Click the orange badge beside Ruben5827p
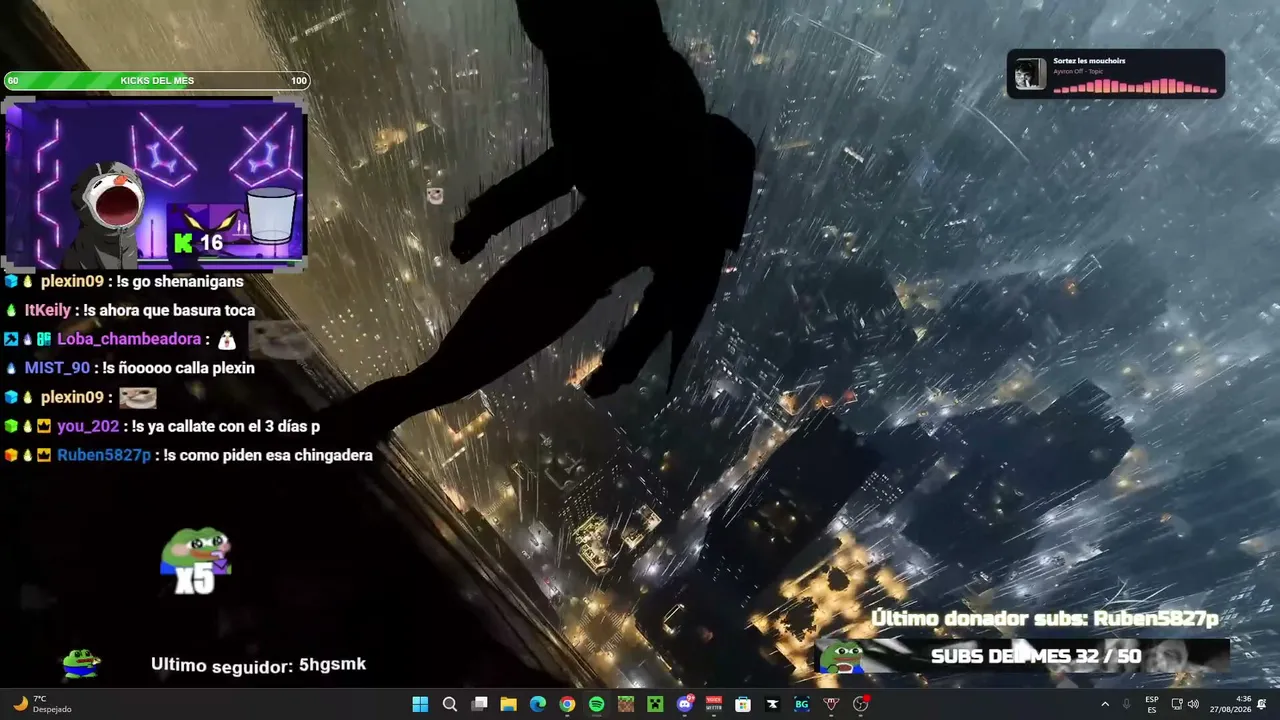The width and height of the screenshot is (1280, 720). pos(11,455)
